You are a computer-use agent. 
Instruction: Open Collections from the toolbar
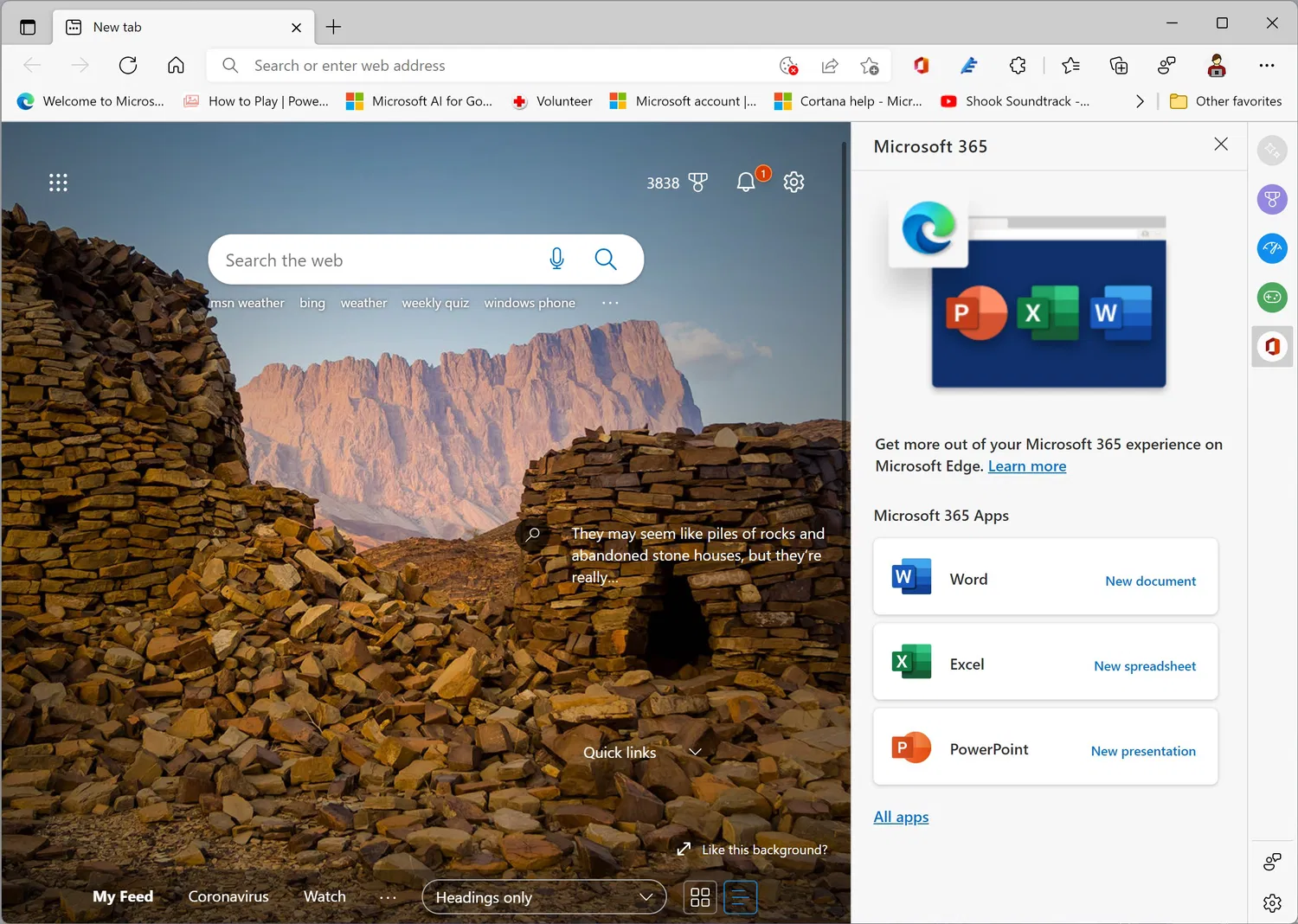tap(1118, 66)
